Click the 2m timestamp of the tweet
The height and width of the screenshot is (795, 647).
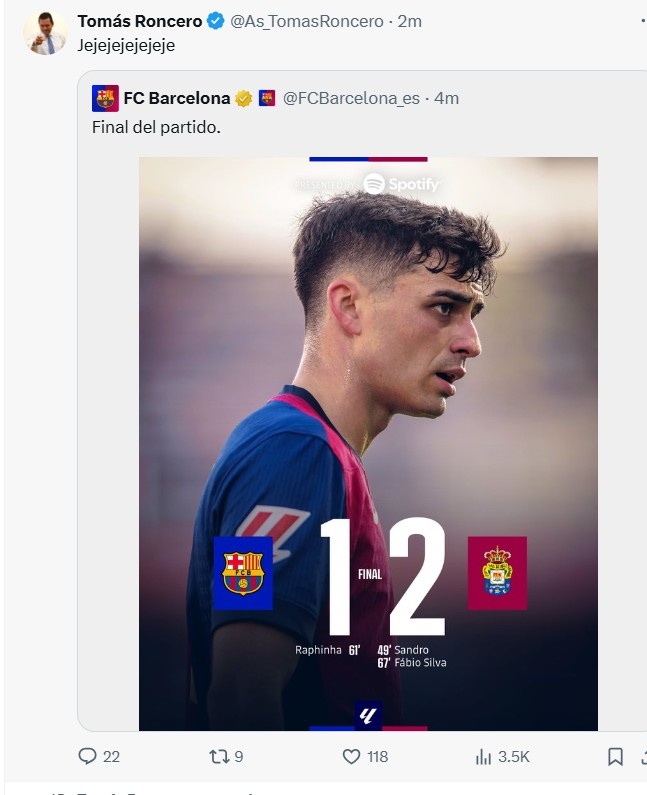[x=410, y=21]
